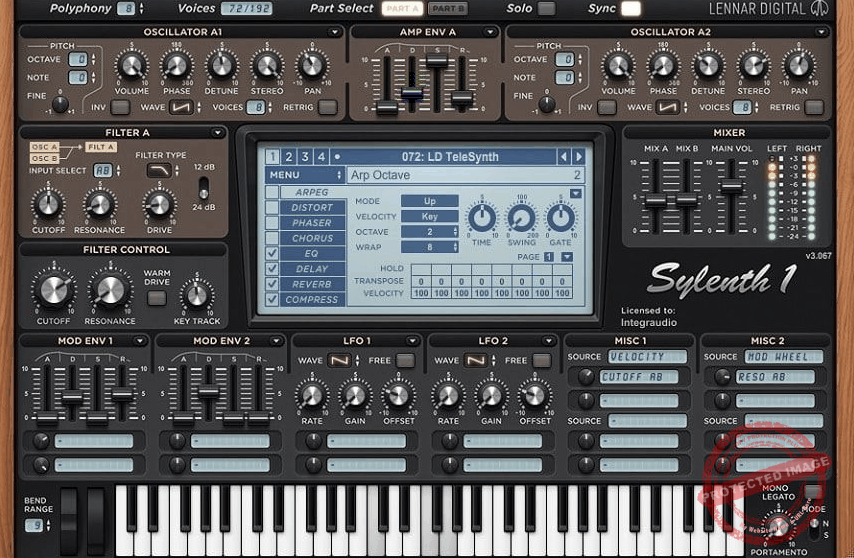
Task: Click the Portamento knob
Action: tap(779, 526)
